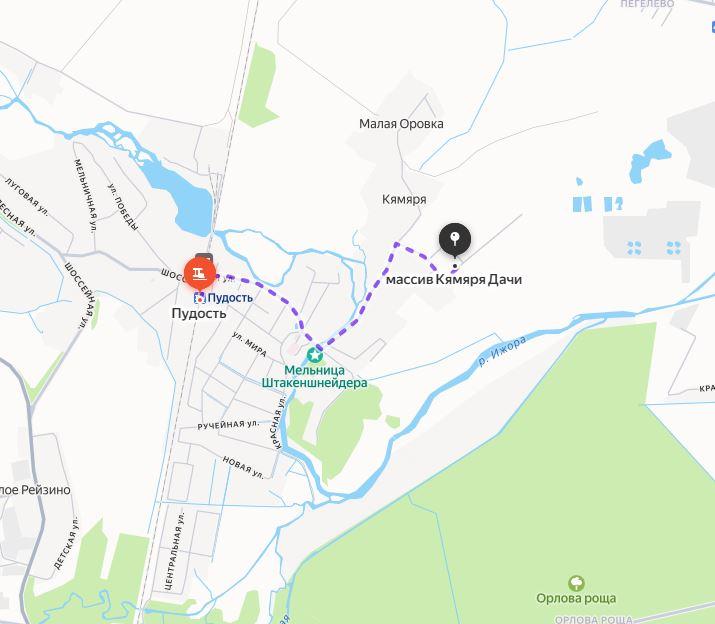Select the массив Кямяря Дачи label

454,280
